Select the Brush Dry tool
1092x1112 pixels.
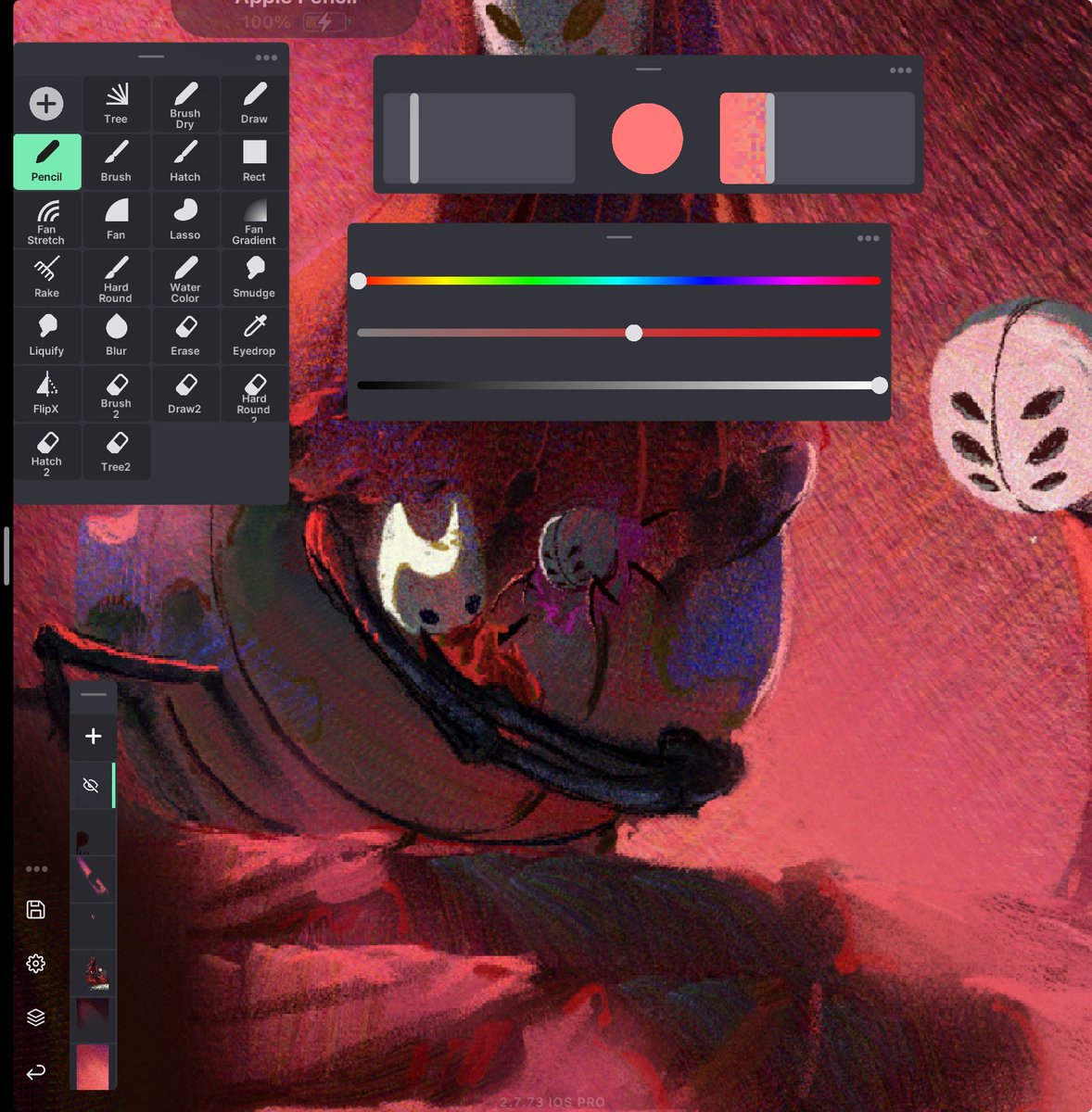pyautogui.click(x=184, y=104)
